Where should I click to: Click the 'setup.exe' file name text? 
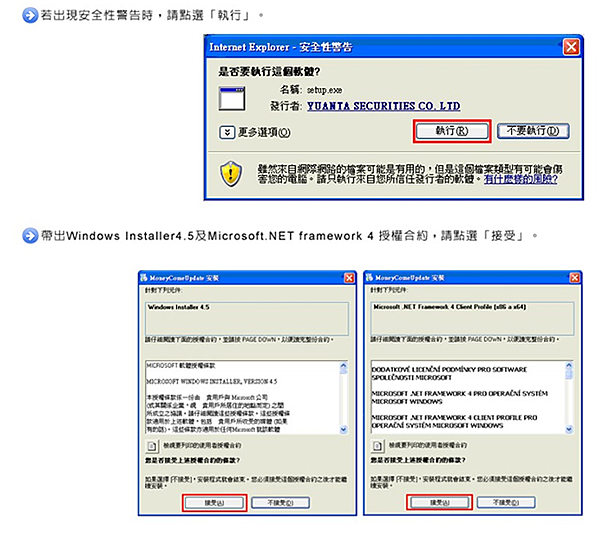pos(324,90)
